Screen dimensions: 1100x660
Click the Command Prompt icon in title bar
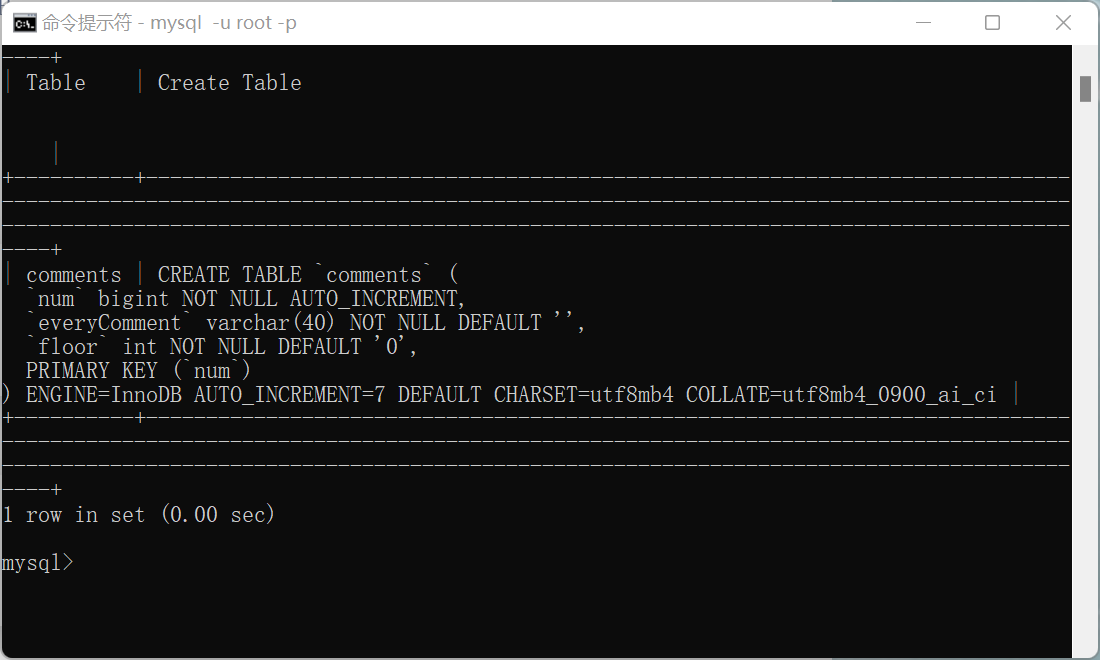[22, 21]
